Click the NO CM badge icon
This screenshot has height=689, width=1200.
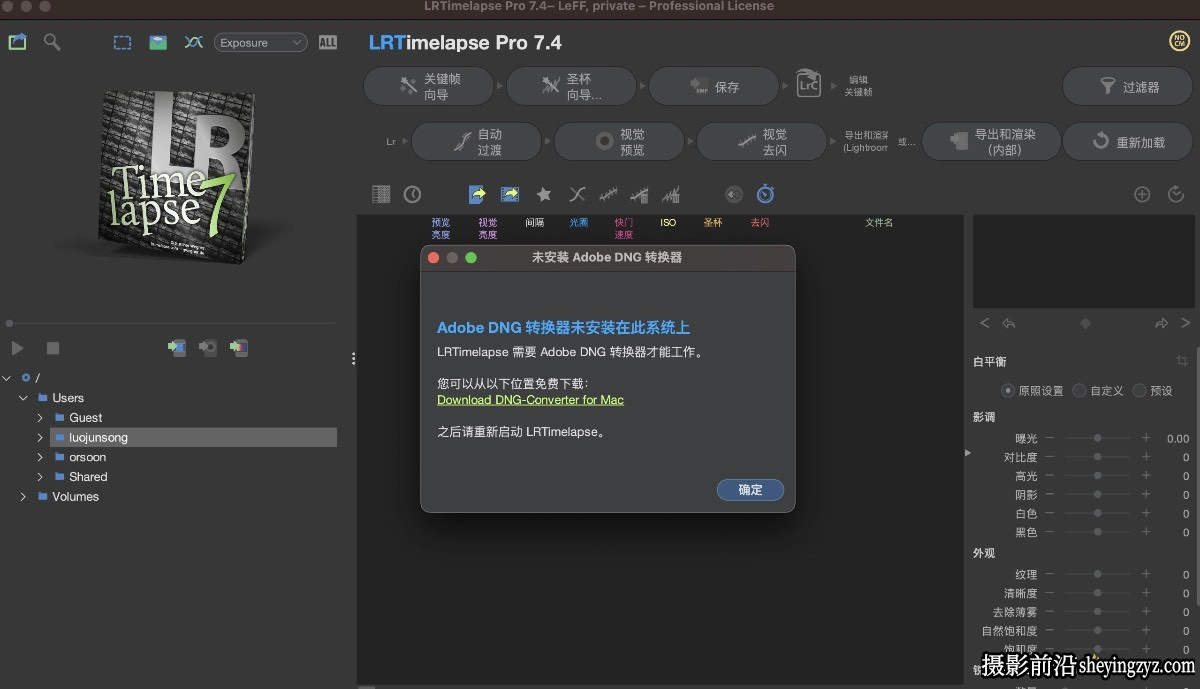[x=1179, y=41]
